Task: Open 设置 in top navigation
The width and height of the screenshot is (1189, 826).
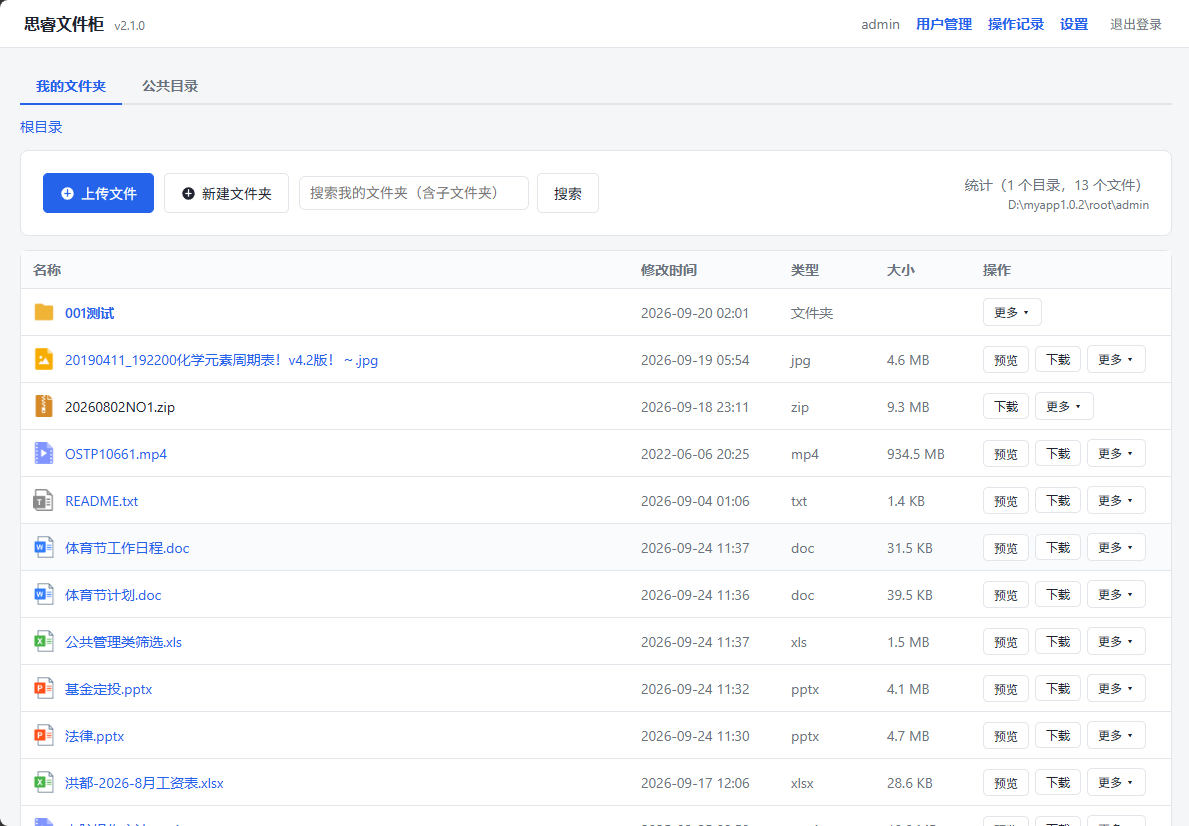Action: tap(1074, 24)
